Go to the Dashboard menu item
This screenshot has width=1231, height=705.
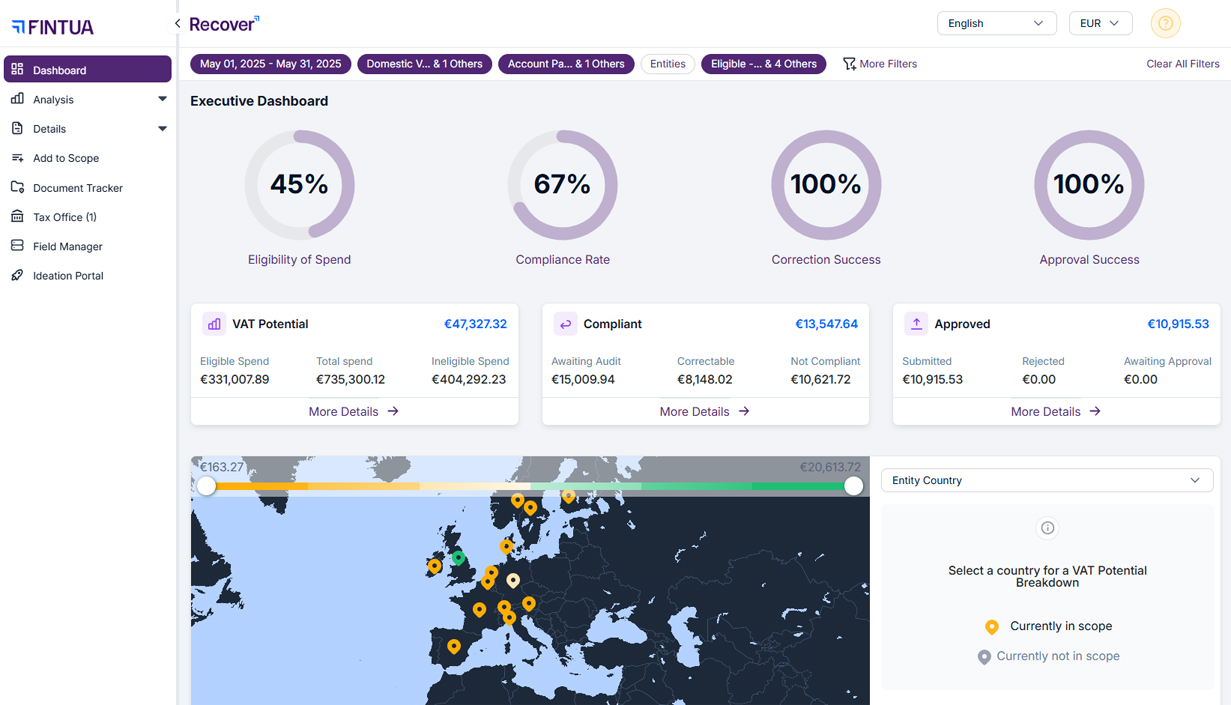click(x=87, y=70)
